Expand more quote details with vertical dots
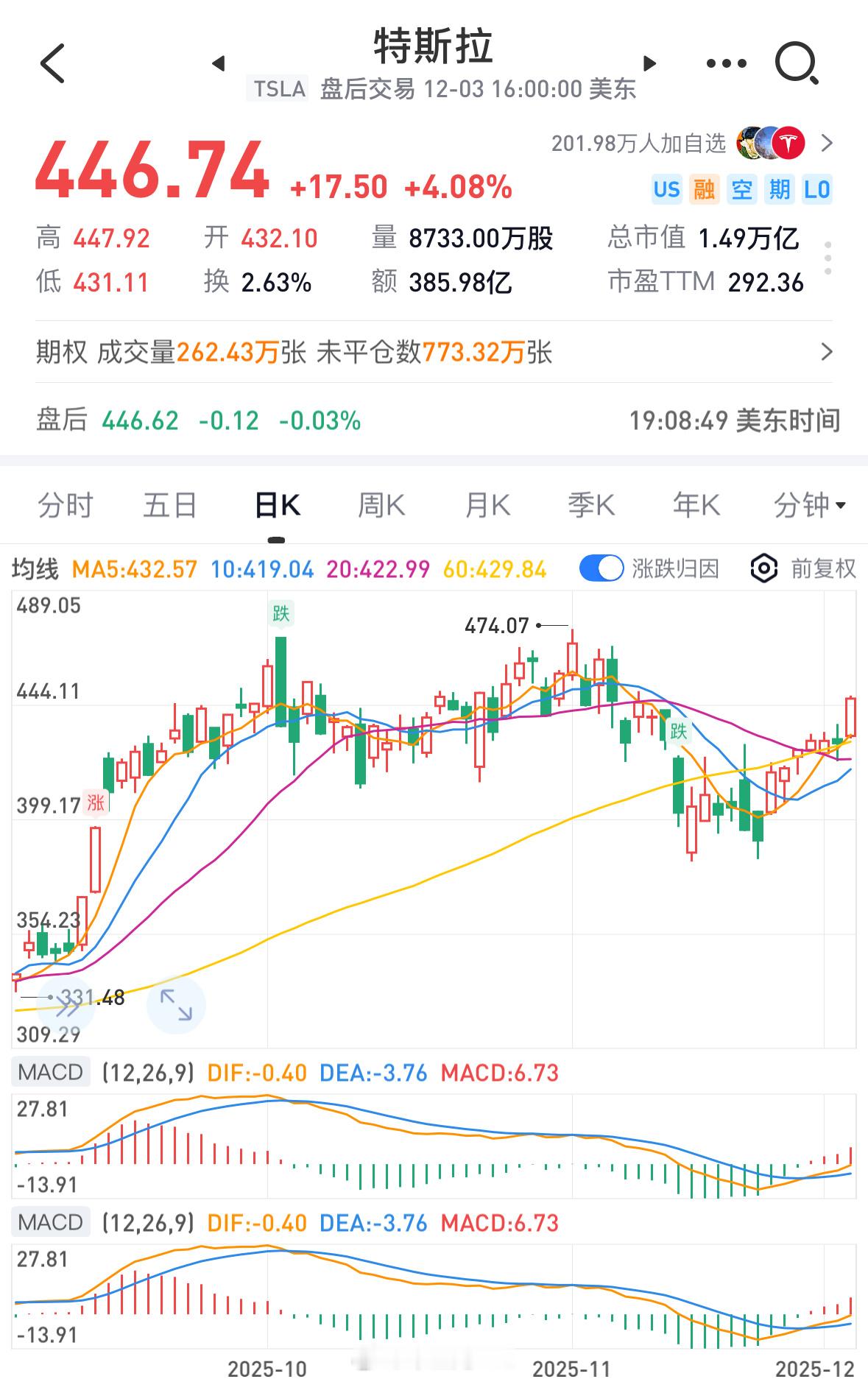This screenshot has height=1379, width=868. 828,258
